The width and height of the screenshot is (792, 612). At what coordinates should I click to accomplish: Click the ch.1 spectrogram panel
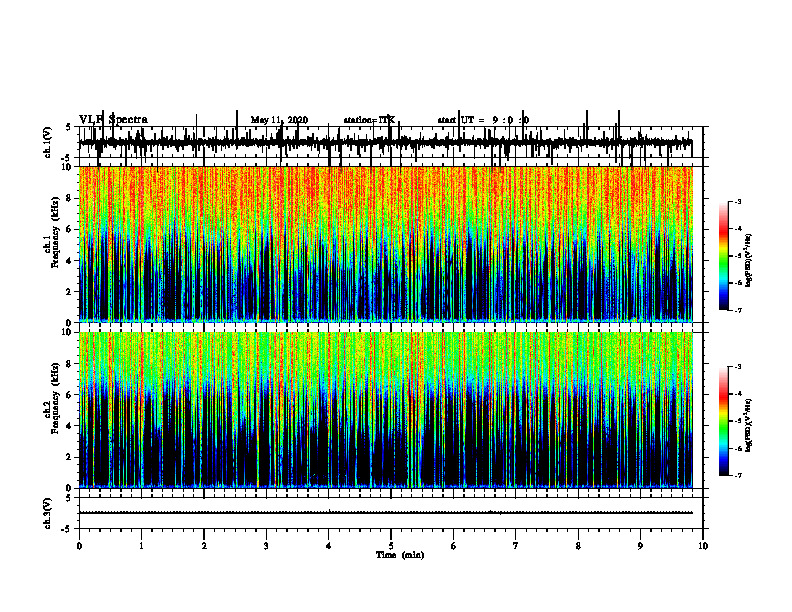pos(385,244)
